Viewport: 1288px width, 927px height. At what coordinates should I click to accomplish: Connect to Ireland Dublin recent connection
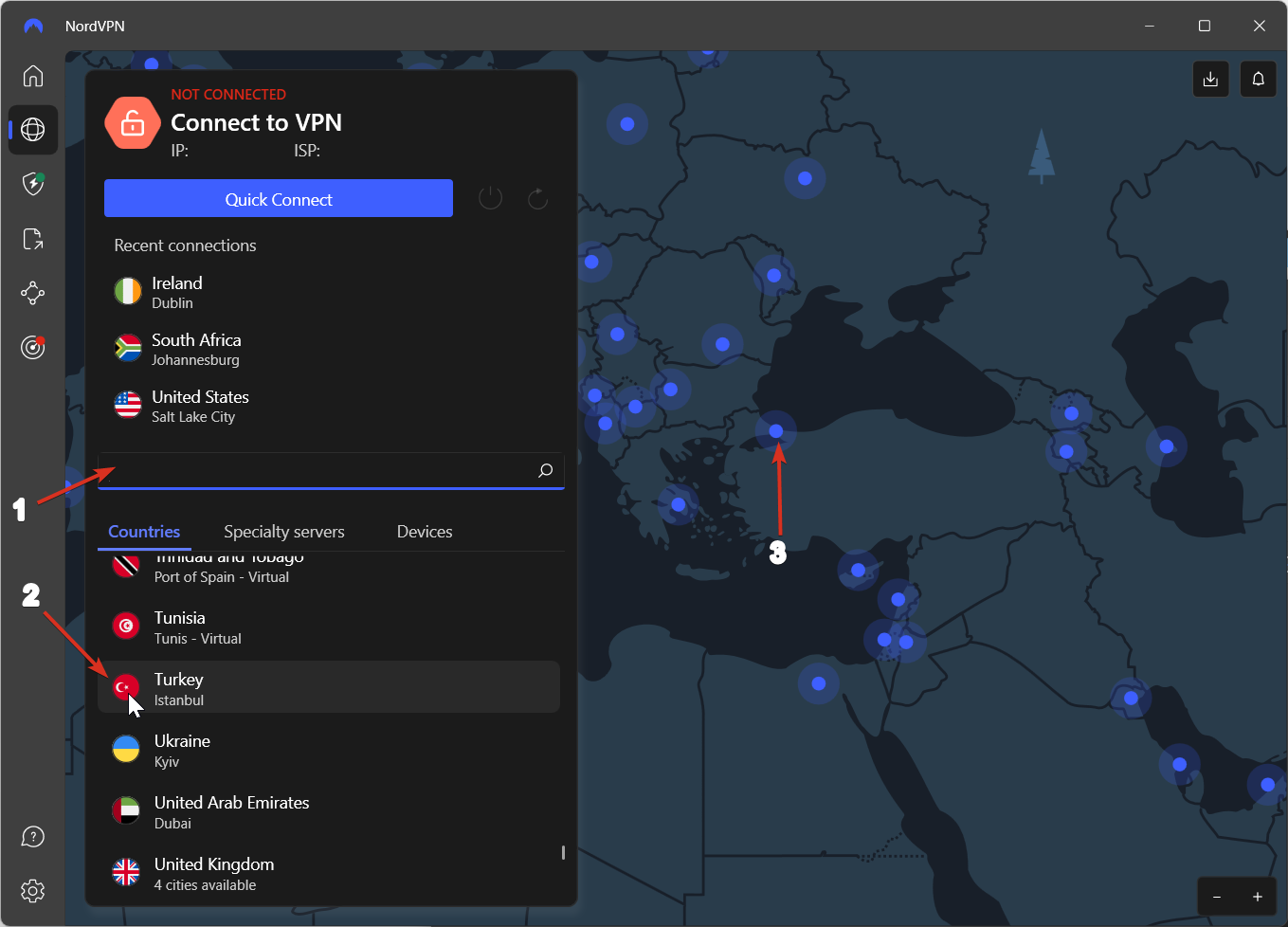tap(329, 292)
